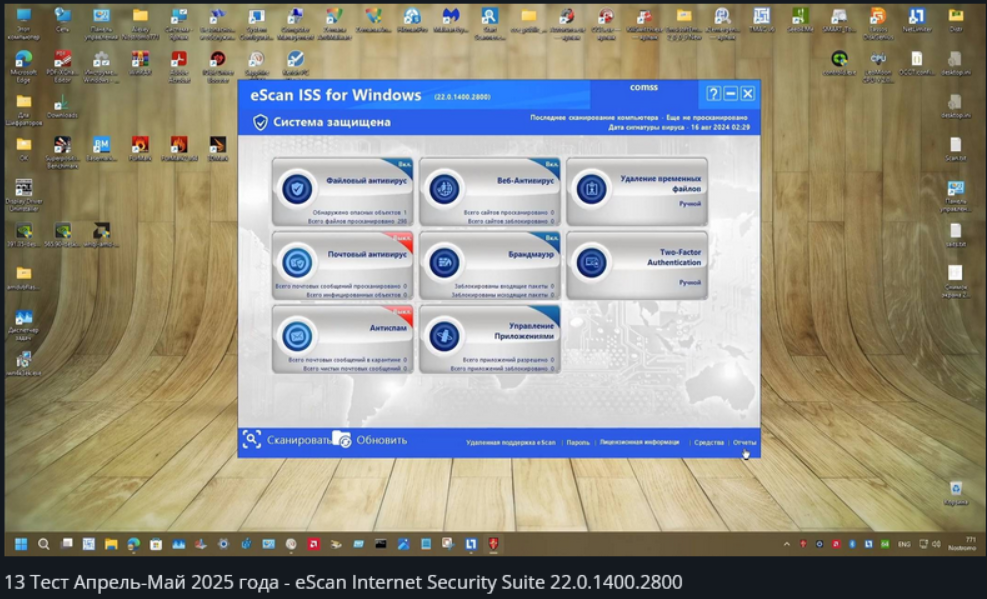Viewport: 987px width, 599px height.
Task: Click Ручной under Two-Factor Authentication
Action: click(690, 283)
